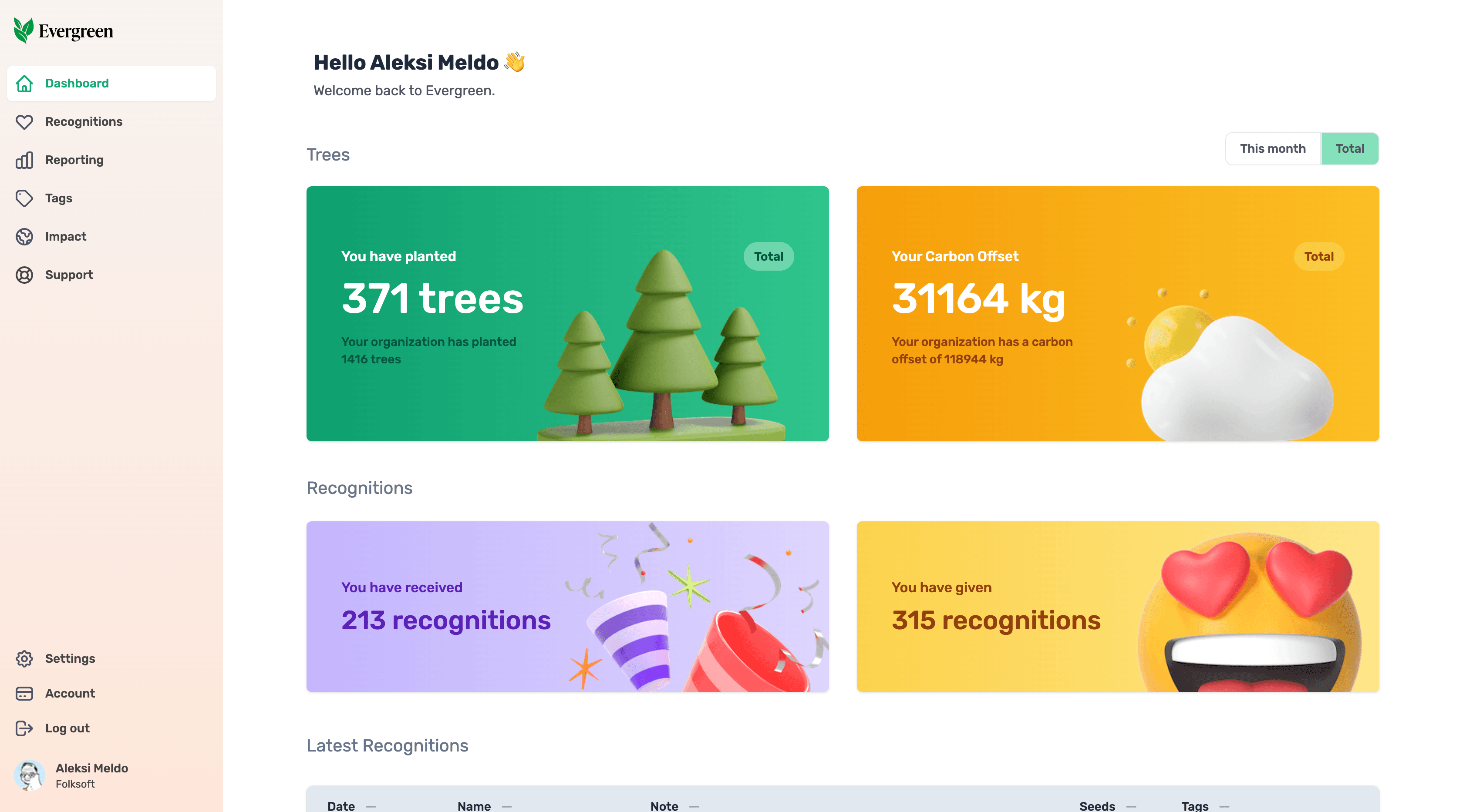Open Impact via the globe icon
The image size is (1463, 812).
[x=24, y=237]
